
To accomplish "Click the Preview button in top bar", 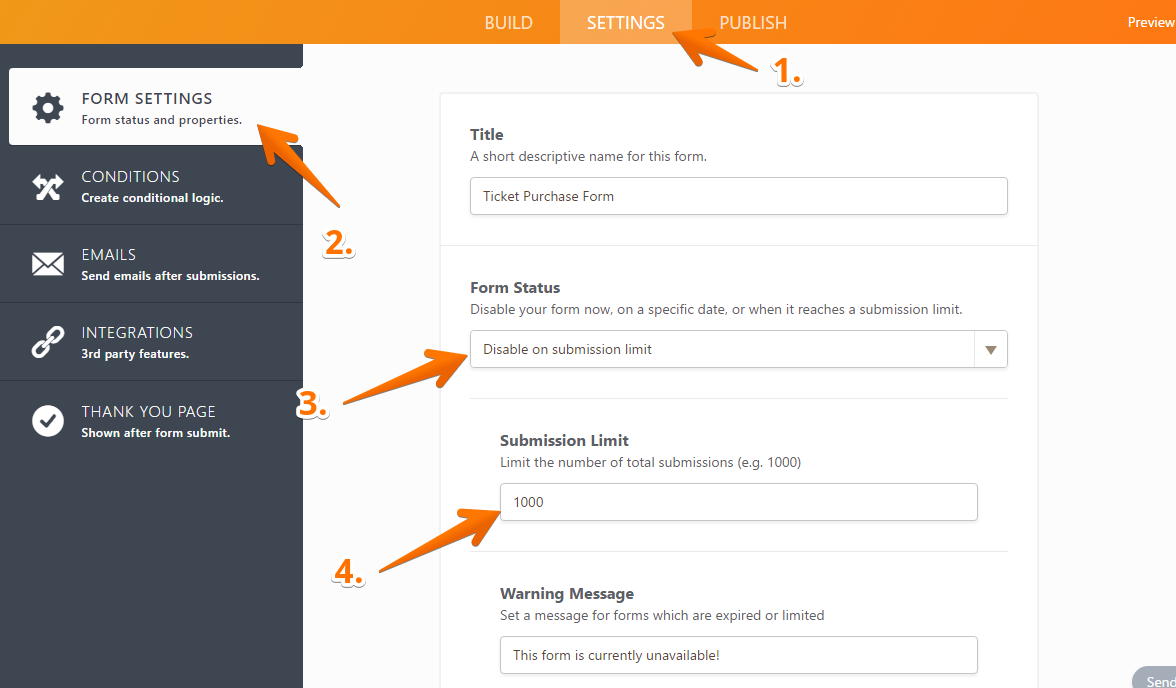I will [1150, 23].
